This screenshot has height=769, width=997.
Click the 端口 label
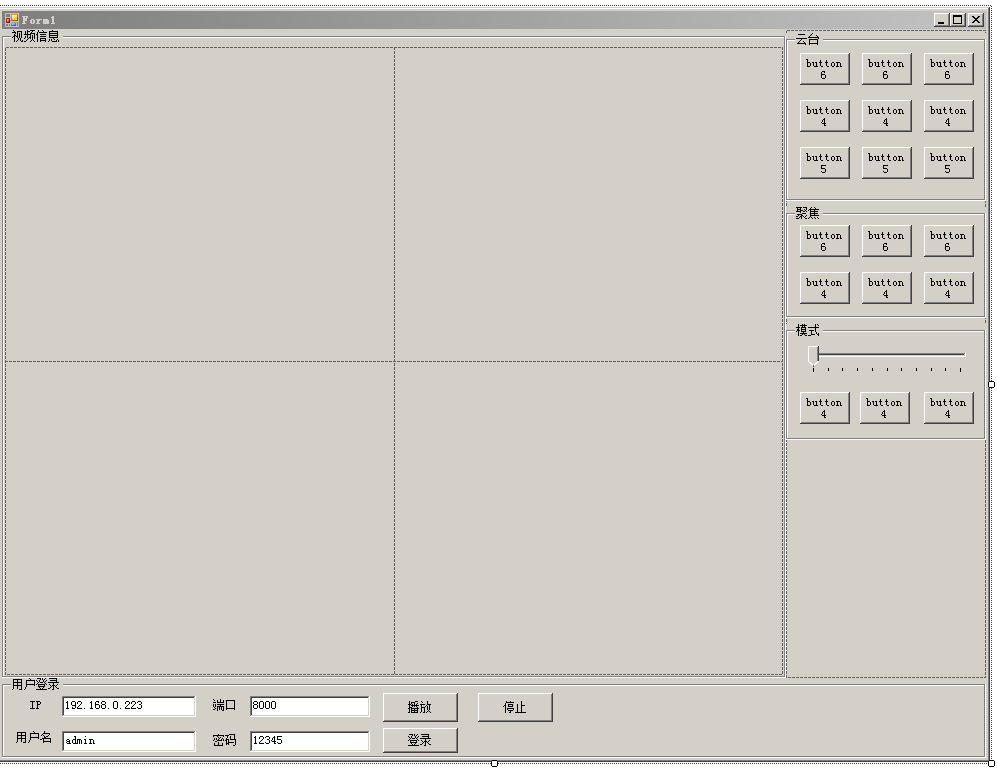click(x=224, y=705)
